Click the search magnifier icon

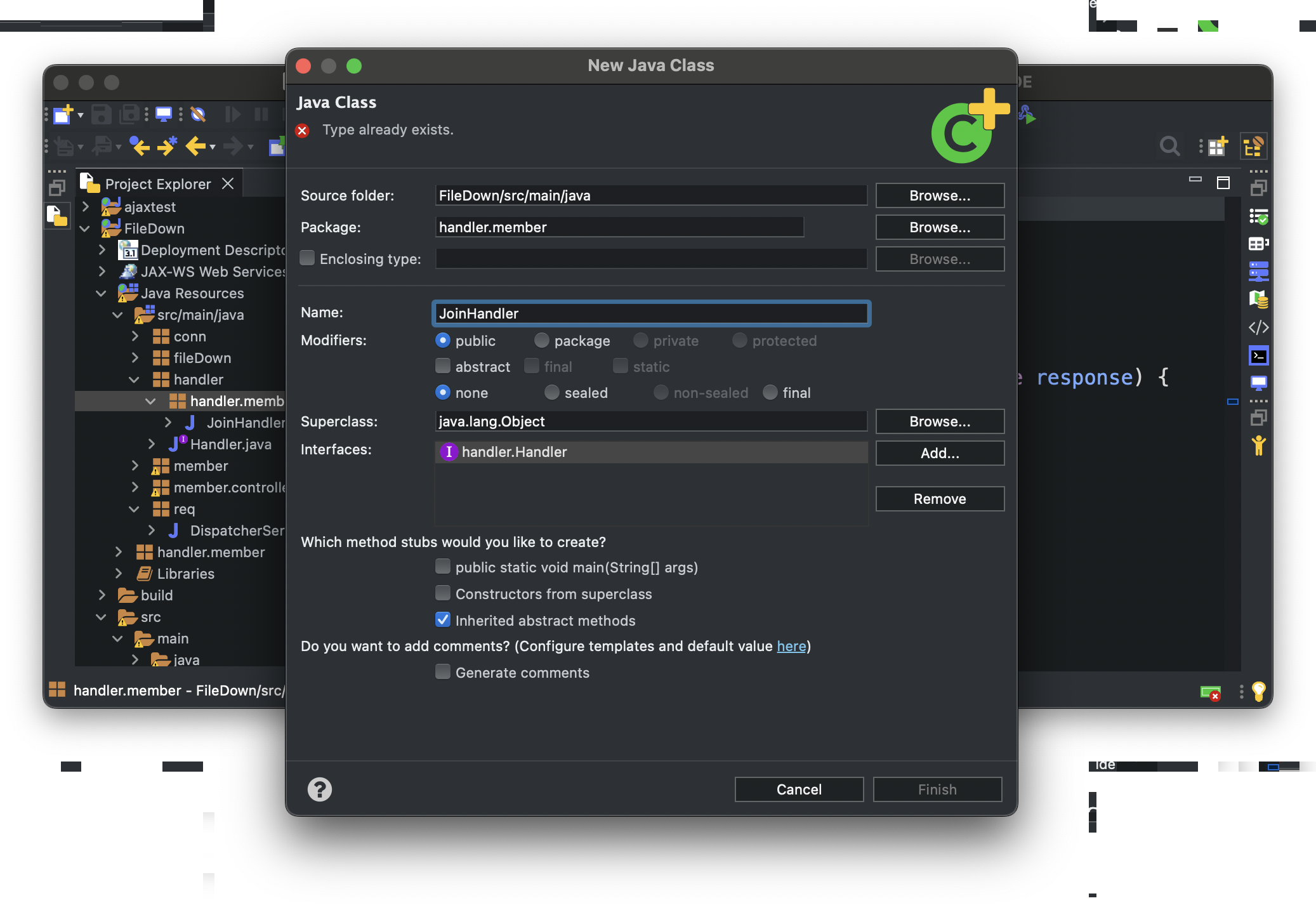pyautogui.click(x=1169, y=147)
